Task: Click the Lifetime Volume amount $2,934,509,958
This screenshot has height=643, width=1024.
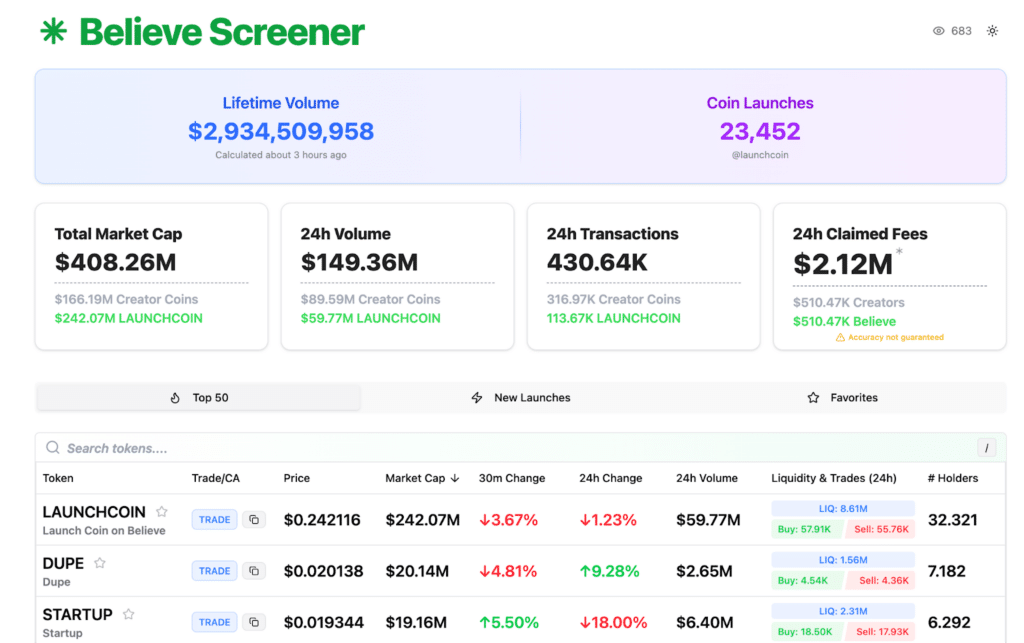Action: coord(281,131)
